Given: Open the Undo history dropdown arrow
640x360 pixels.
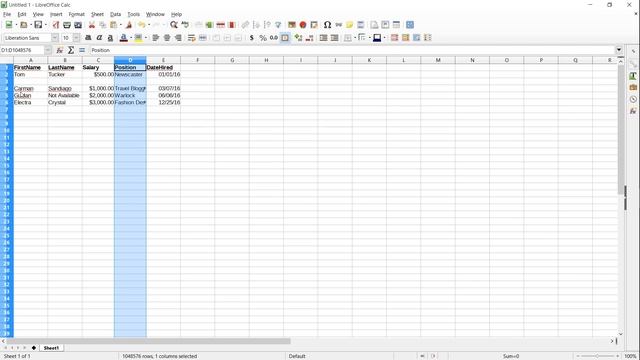Looking at the screenshot, I should pos(149,25).
